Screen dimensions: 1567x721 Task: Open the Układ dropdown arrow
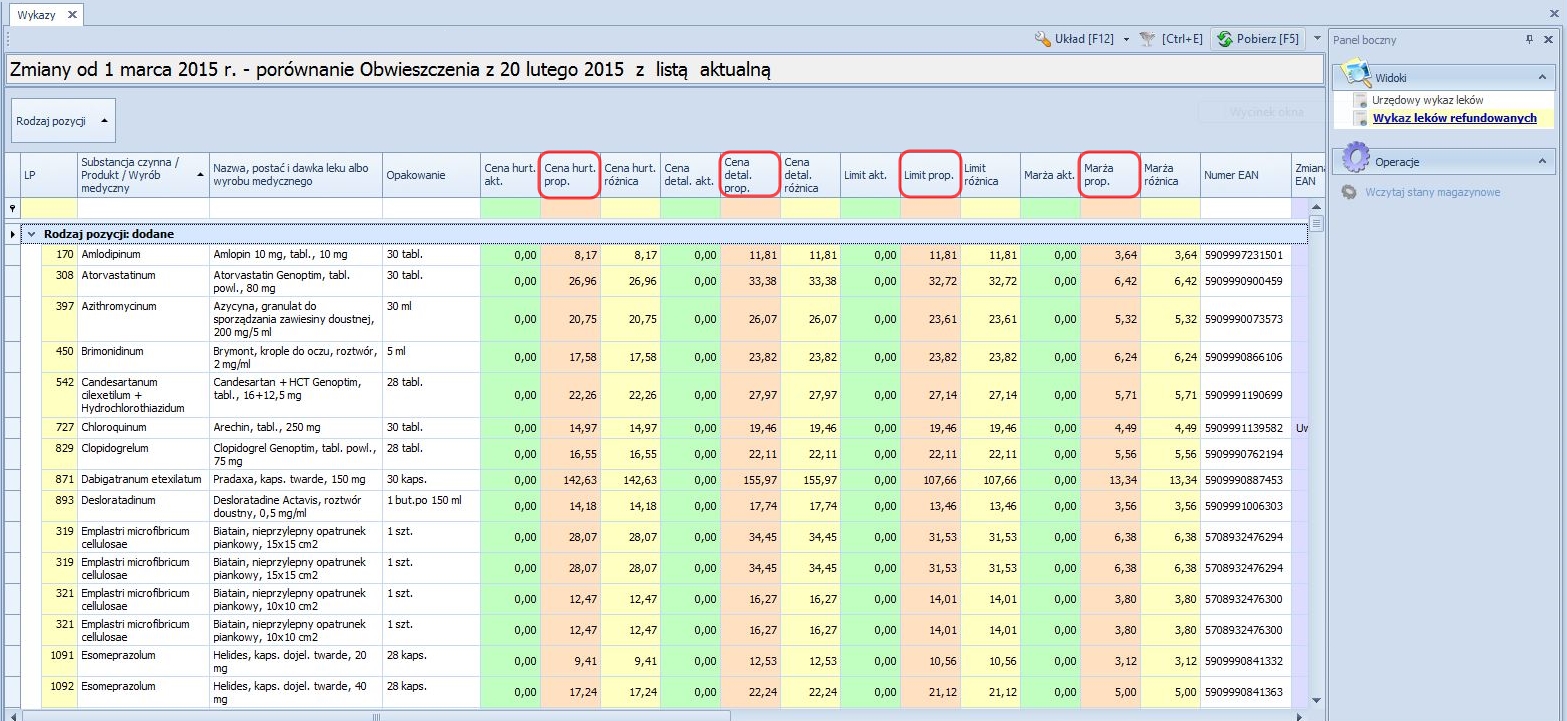1125,40
